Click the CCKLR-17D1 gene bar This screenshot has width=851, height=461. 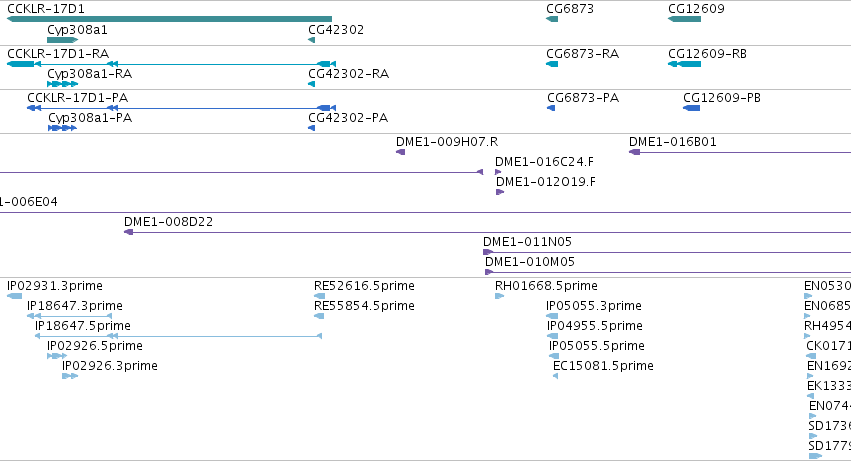[169, 20]
